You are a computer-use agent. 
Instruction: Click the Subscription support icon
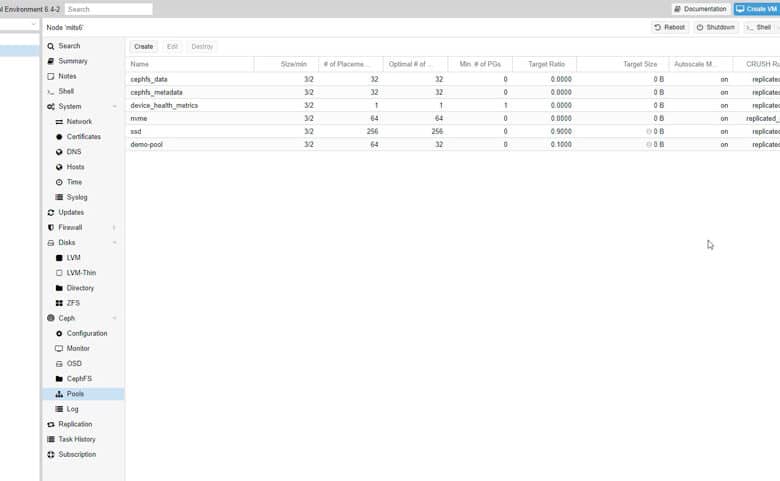[x=51, y=455]
